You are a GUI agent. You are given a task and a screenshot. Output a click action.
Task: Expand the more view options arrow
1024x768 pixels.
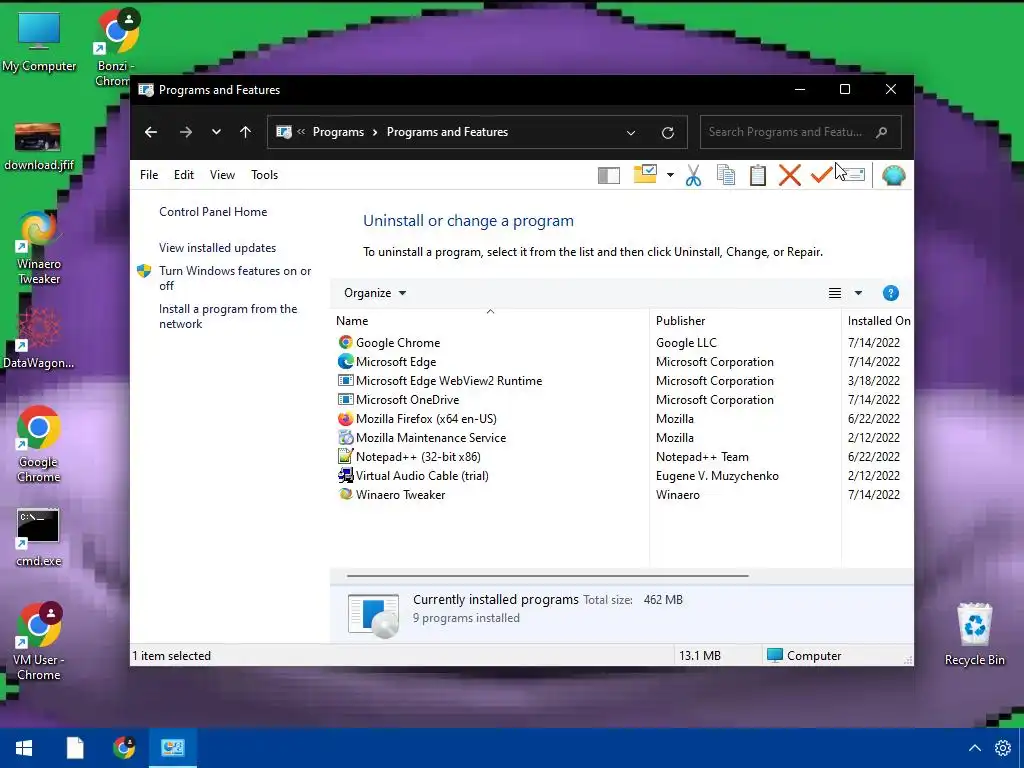pyautogui.click(x=858, y=293)
